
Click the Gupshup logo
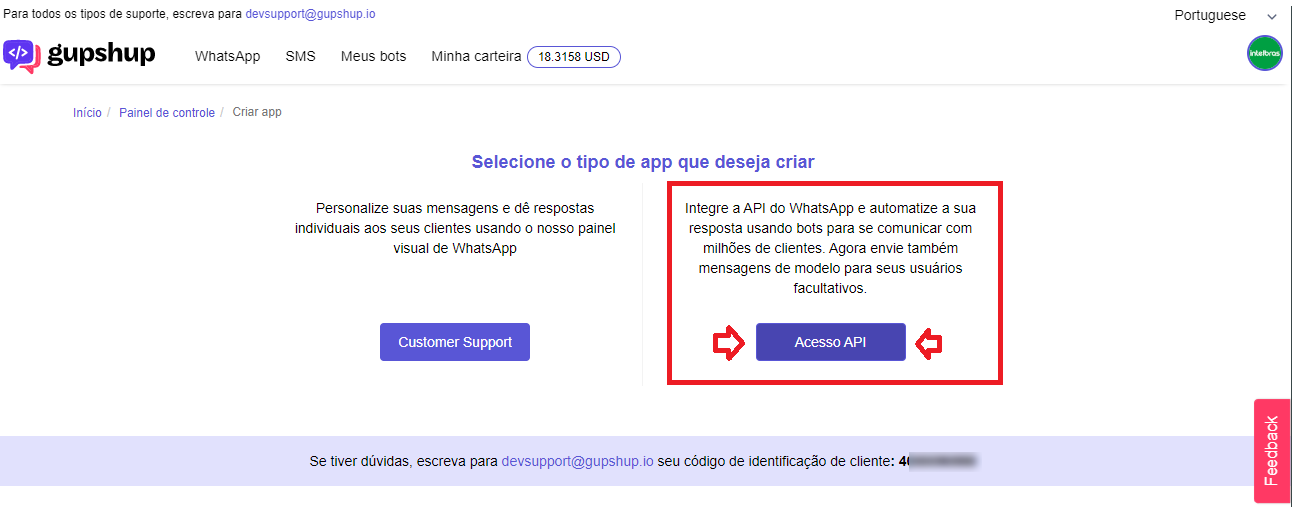[79, 55]
